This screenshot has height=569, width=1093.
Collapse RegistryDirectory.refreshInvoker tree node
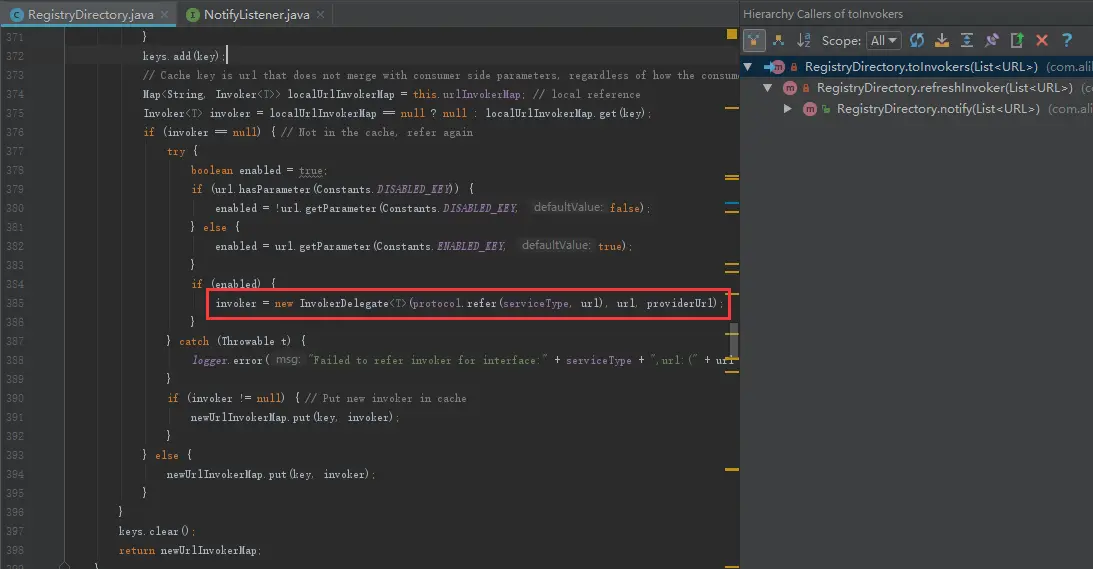(x=767, y=88)
